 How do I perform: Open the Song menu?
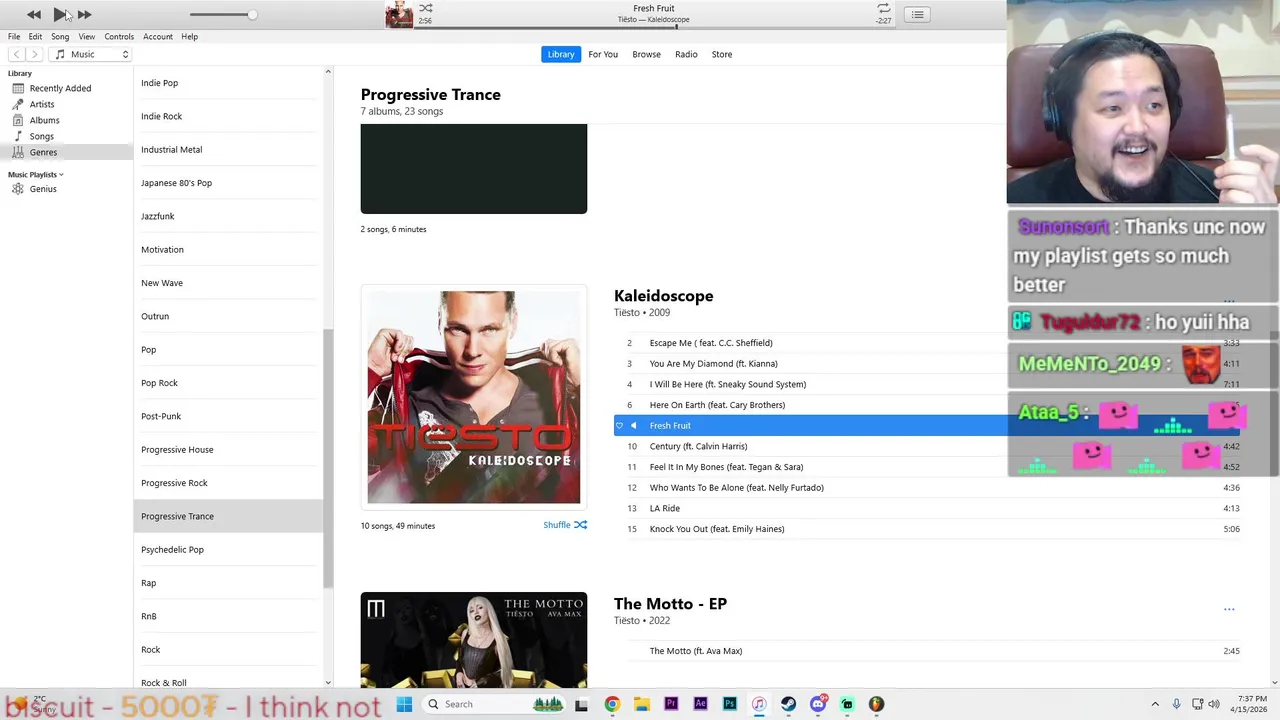point(60,37)
